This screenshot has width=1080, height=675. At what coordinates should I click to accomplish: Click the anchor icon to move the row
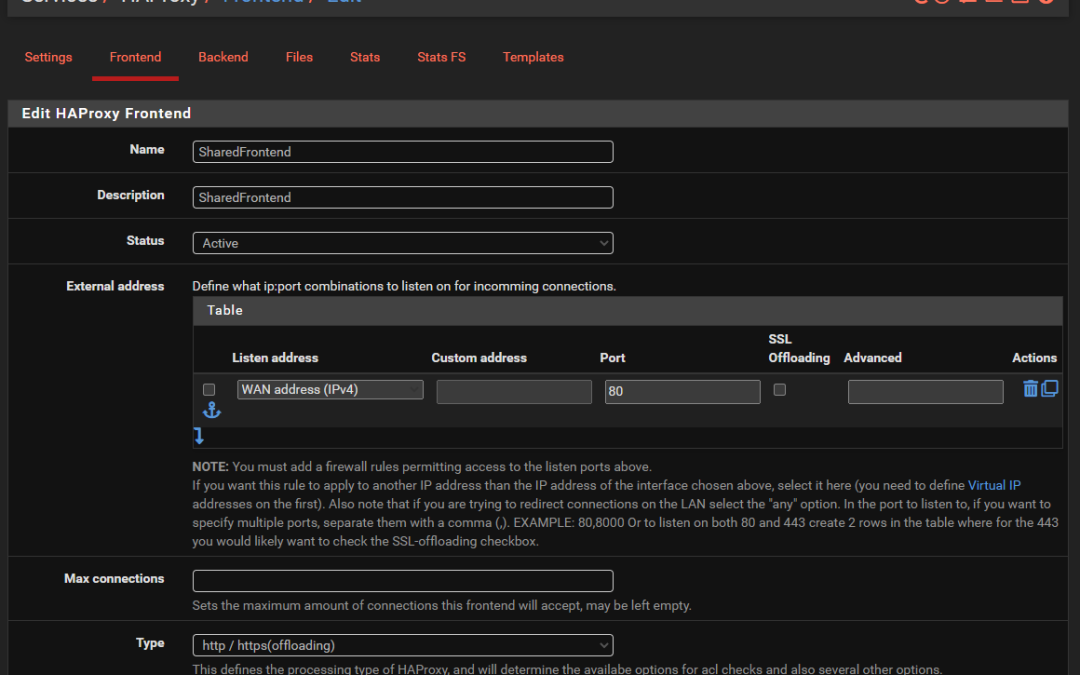coord(211,411)
